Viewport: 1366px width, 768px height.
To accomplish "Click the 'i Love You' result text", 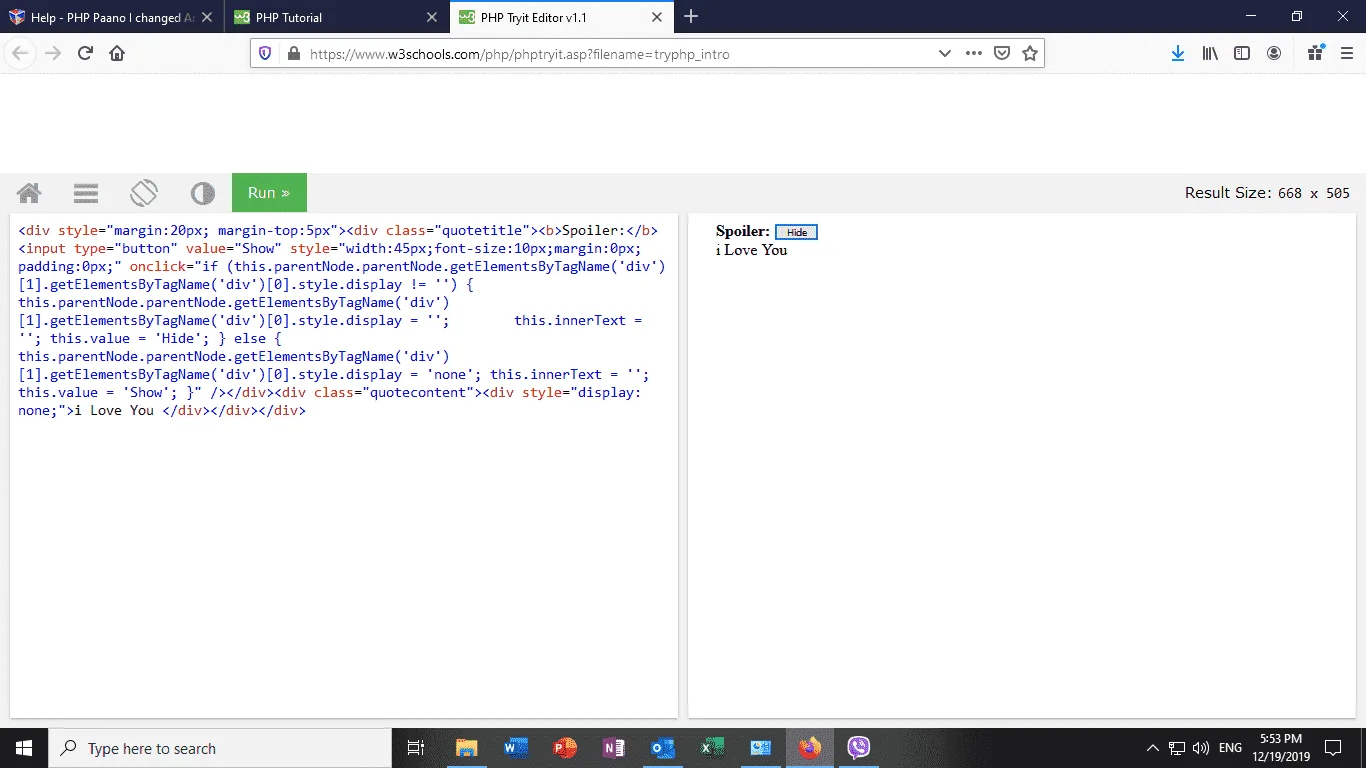I will (x=751, y=250).
